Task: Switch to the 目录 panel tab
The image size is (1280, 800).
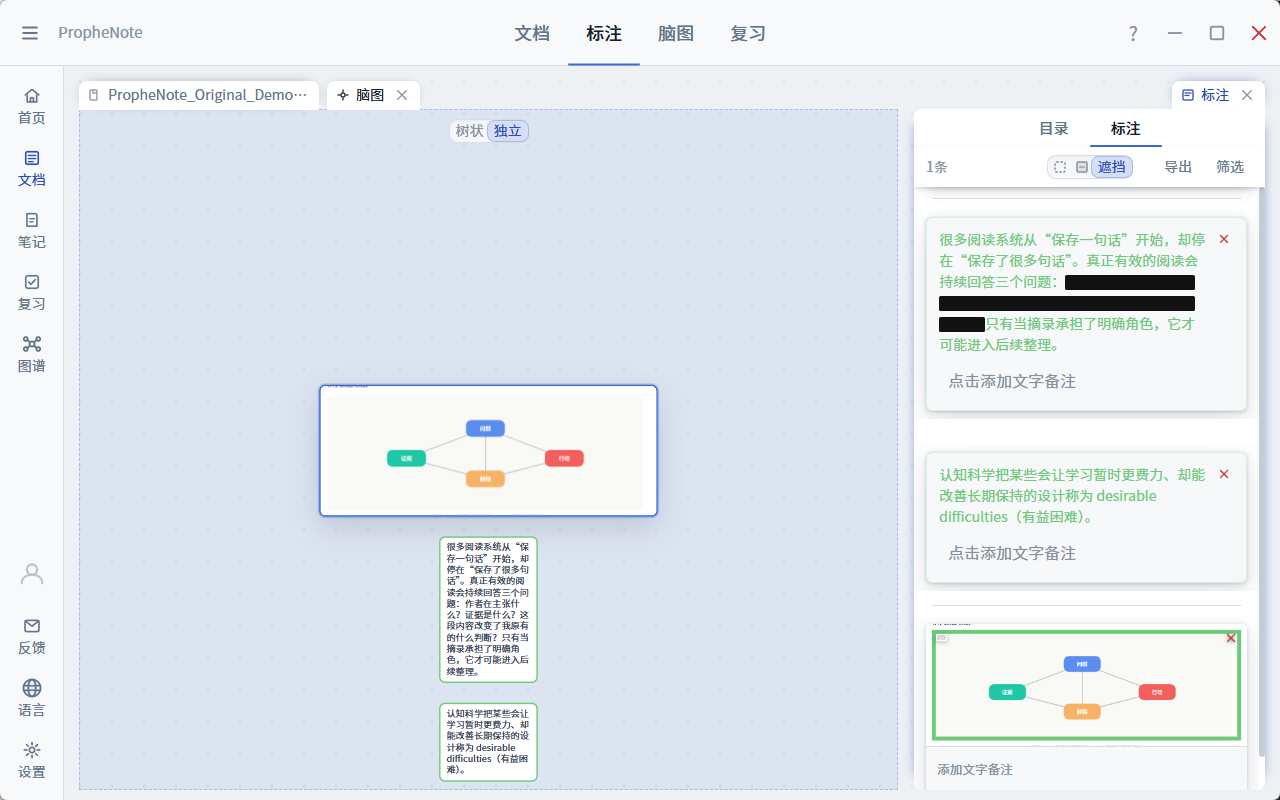Action: 1054,129
